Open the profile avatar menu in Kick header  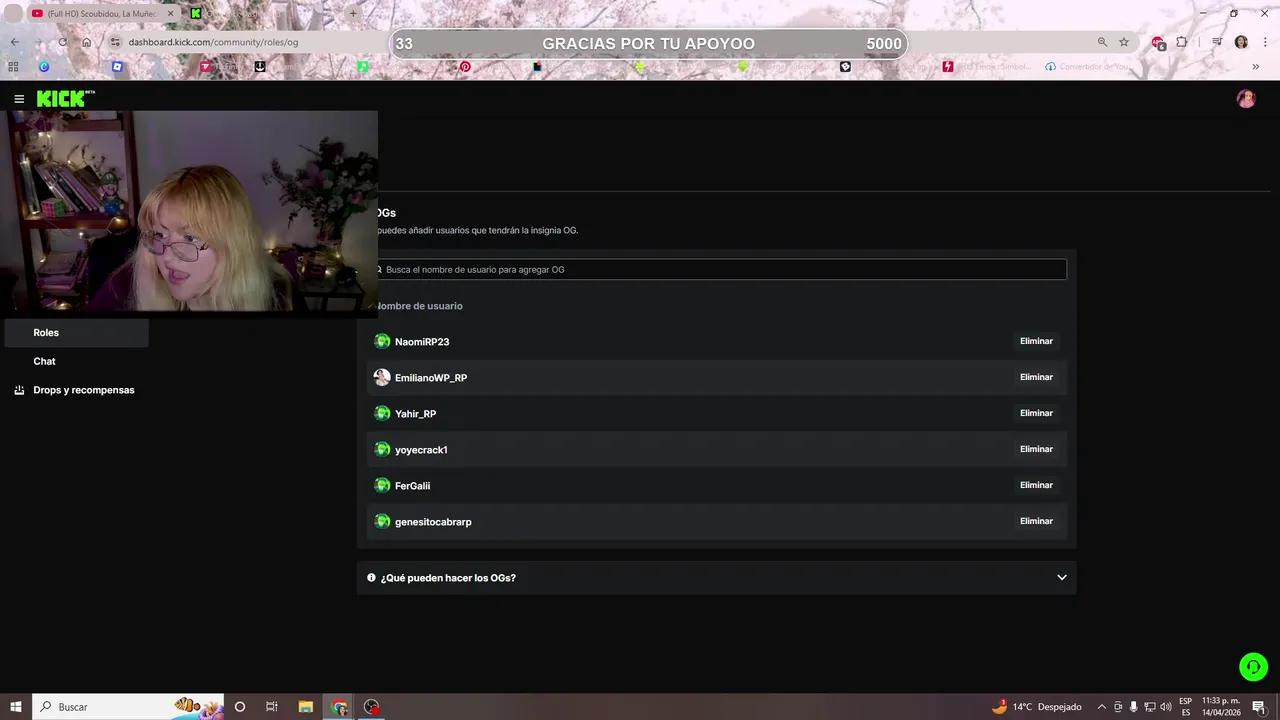[x=1246, y=98]
